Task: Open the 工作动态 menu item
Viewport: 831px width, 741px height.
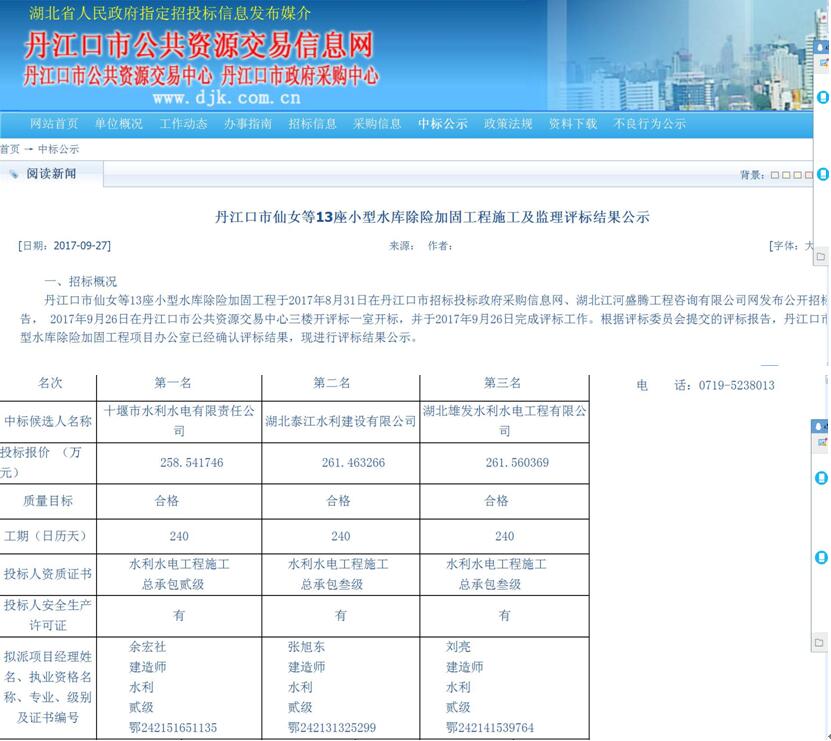Action: point(184,124)
